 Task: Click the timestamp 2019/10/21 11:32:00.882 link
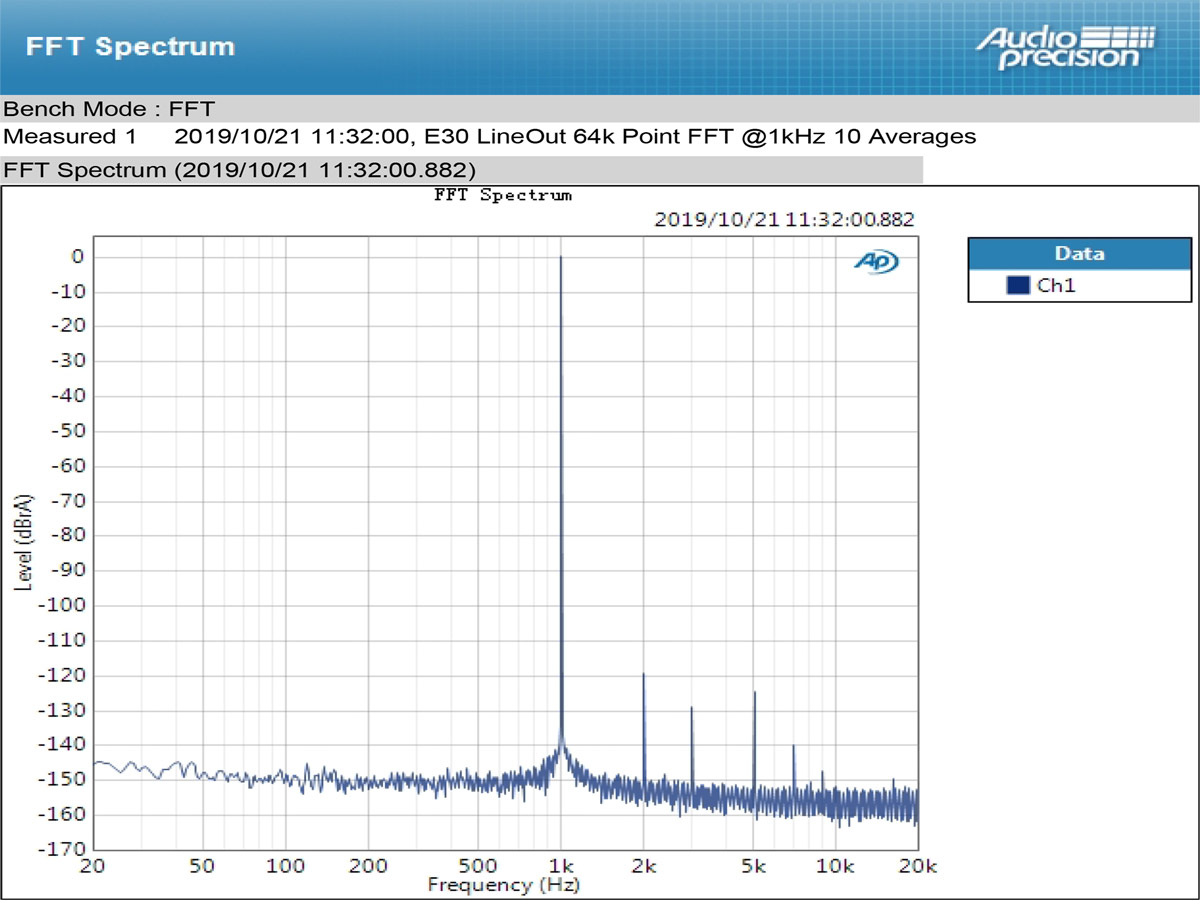click(785, 219)
